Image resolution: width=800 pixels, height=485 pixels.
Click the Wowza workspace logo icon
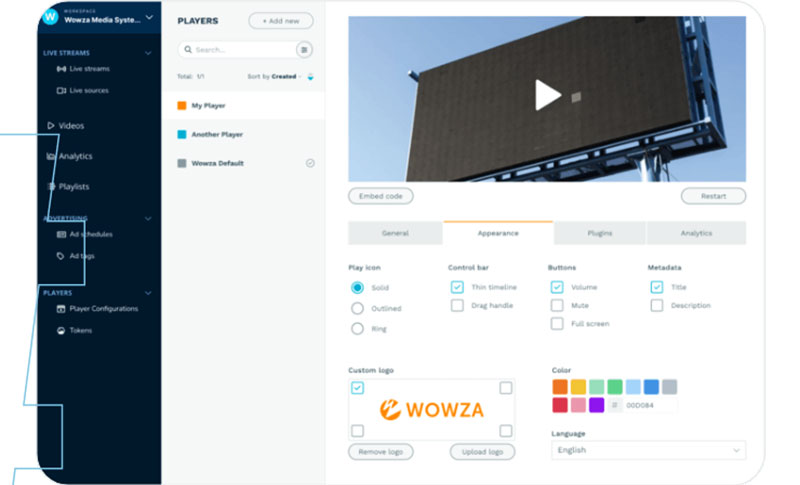51,17
